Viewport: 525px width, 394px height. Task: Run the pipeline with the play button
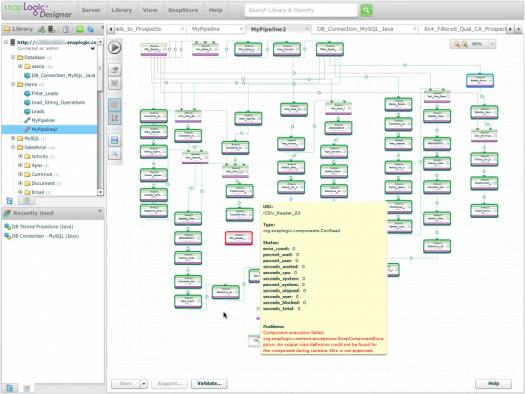point(115,48)
